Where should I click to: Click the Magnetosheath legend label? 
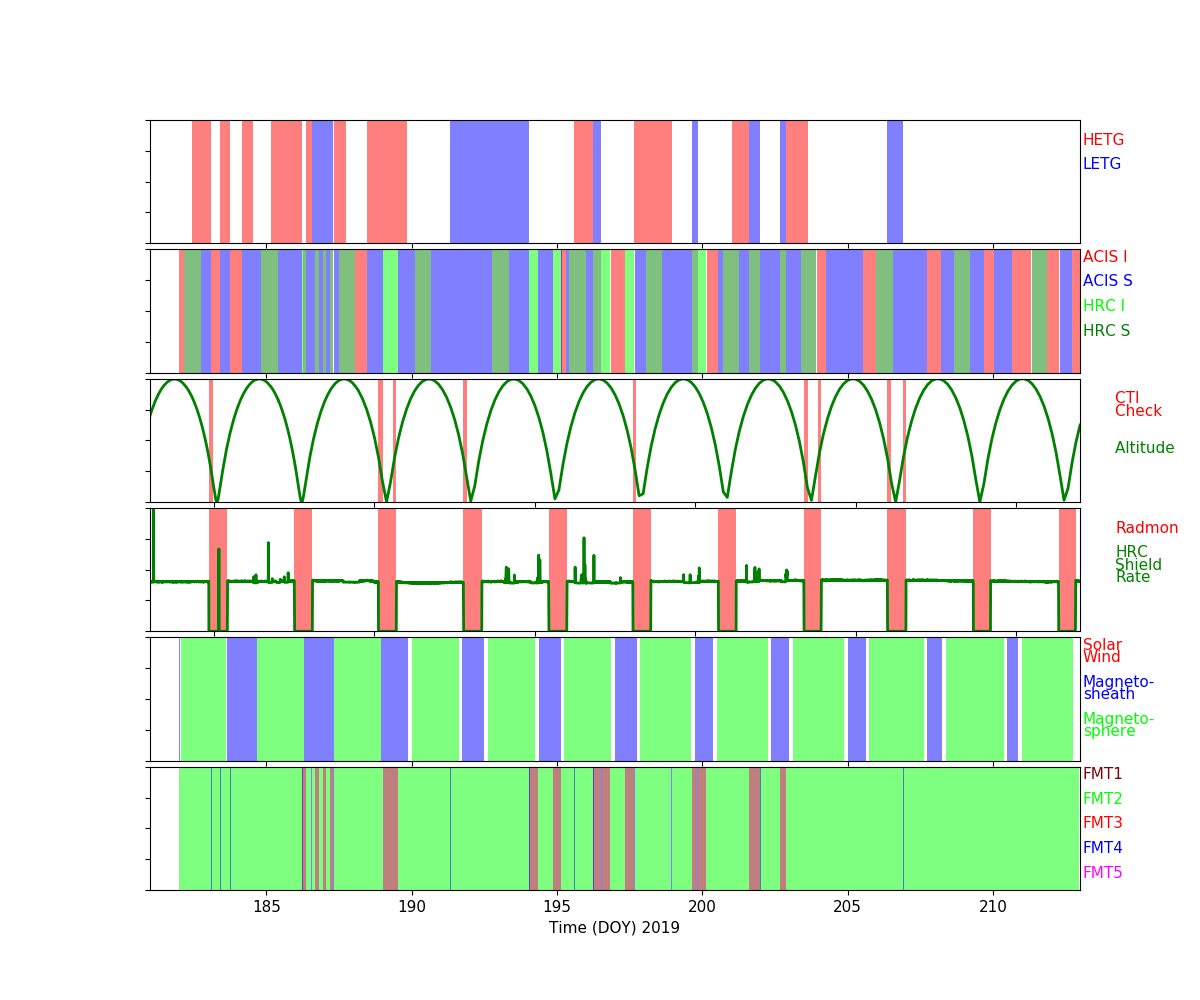[1118, 688]
